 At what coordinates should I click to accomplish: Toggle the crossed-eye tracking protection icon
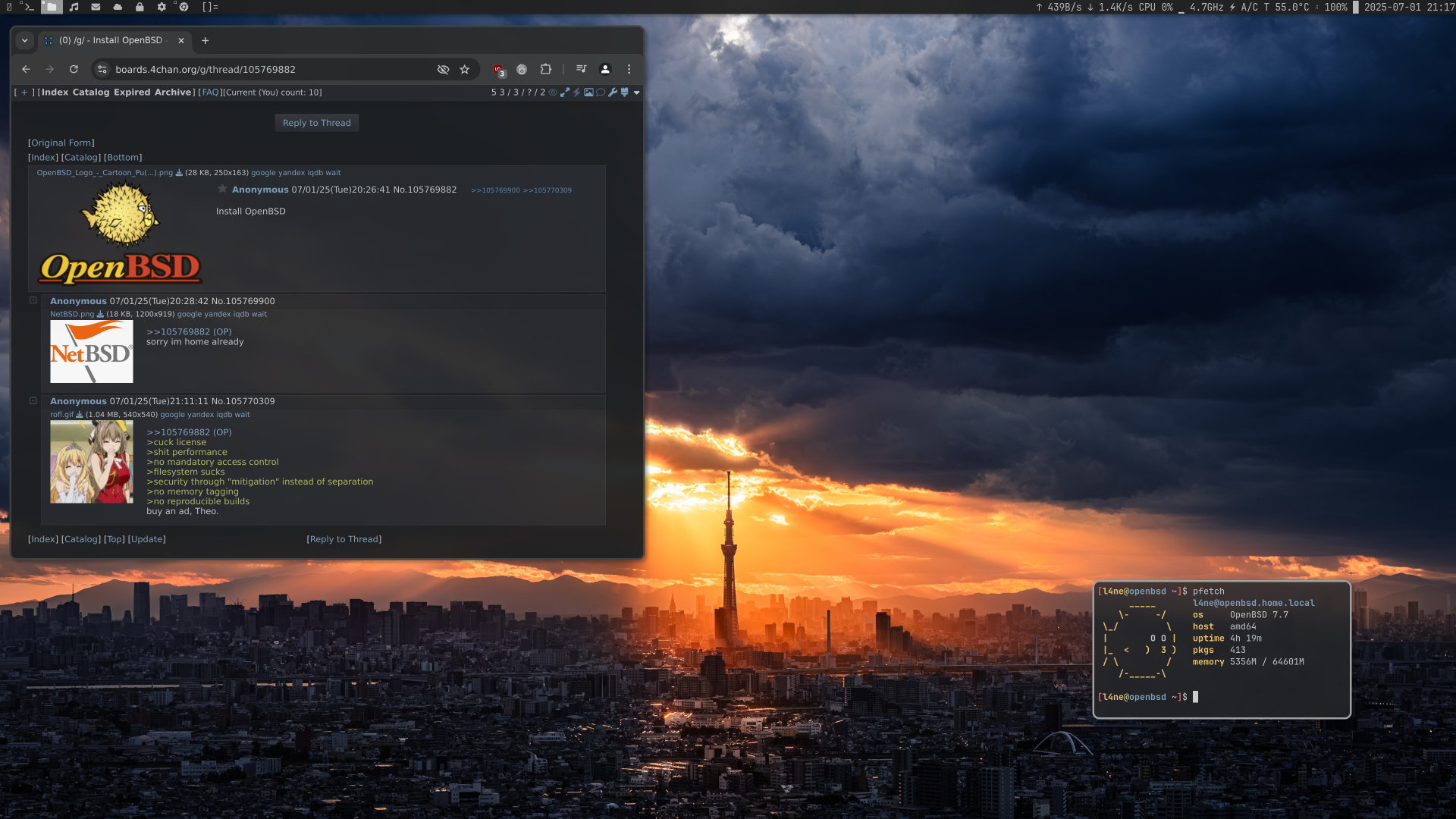click(444, 69)
